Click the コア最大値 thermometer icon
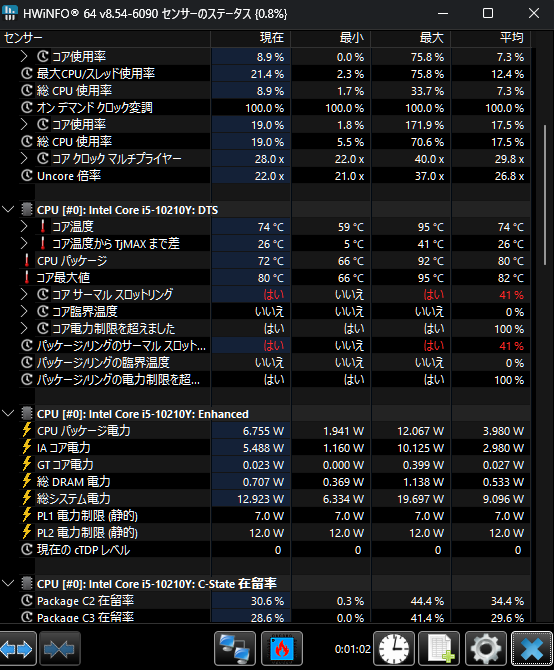 27,278
